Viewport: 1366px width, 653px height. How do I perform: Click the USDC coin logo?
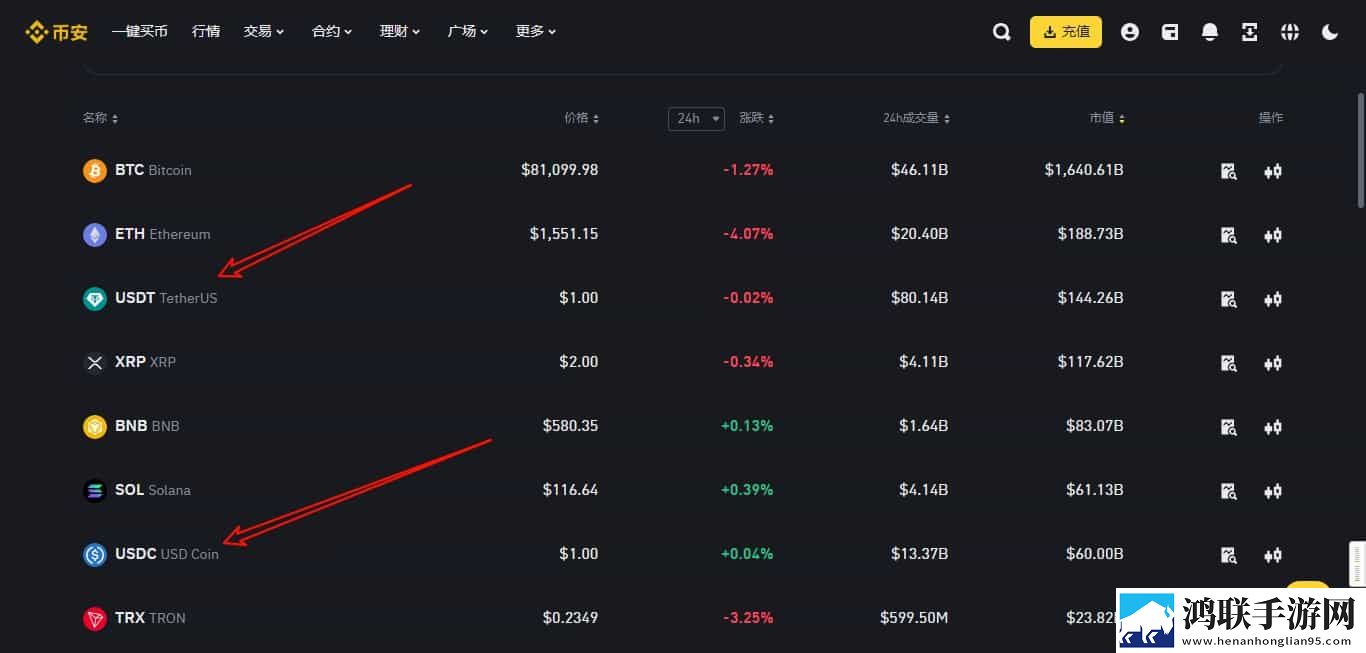(x=95, y=554)
